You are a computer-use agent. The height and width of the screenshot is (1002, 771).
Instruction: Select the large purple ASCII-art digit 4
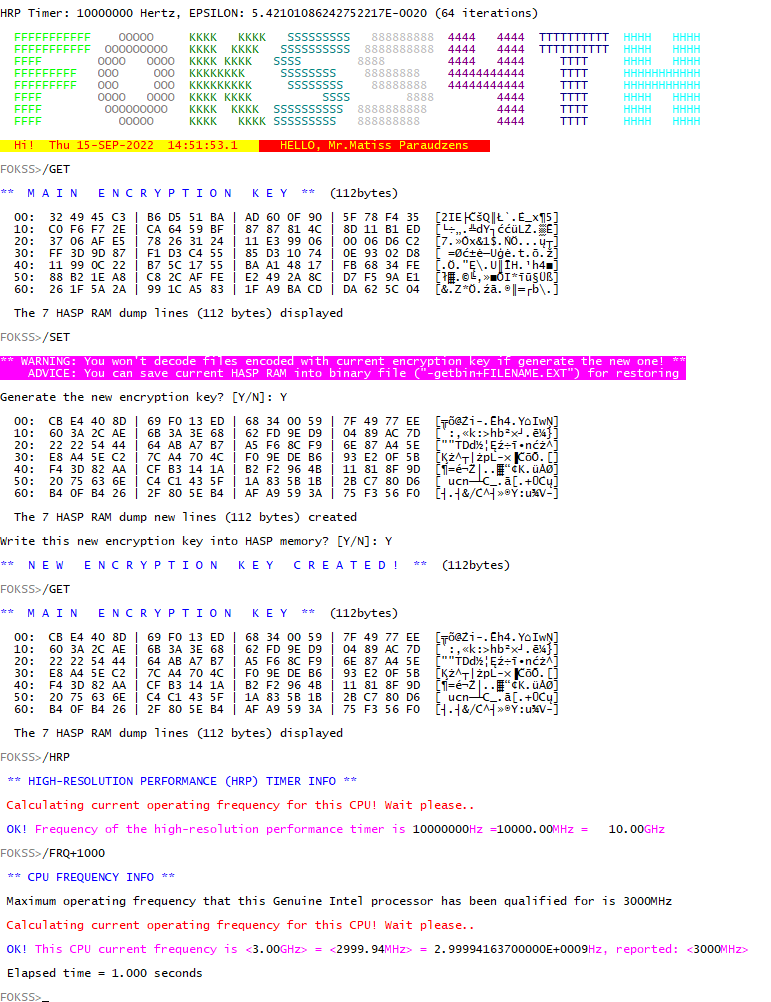pyautogui.click(x=486, y=79)
